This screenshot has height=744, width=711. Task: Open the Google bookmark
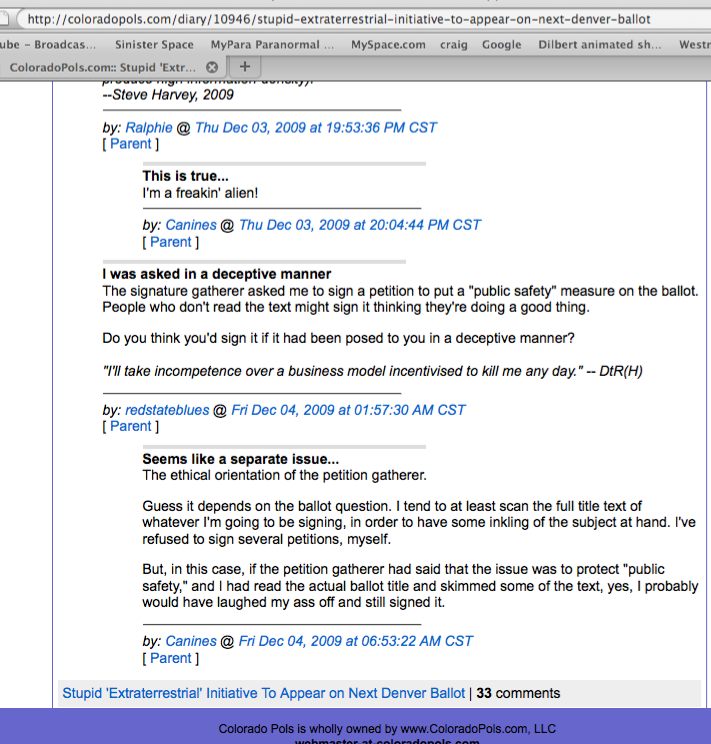coord(501,44)
